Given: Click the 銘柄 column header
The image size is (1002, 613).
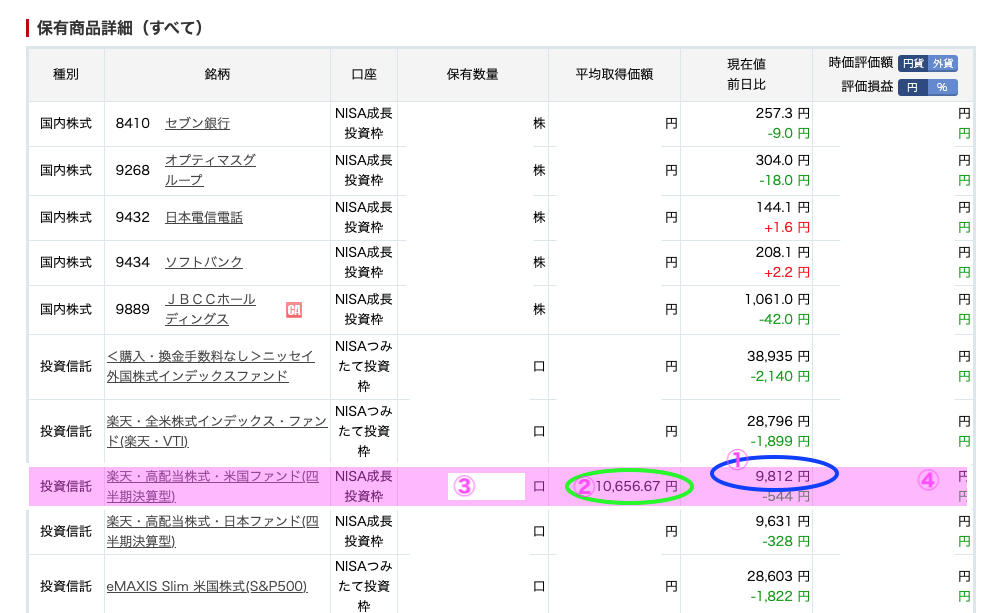Looking at the screenshot, I should pos(217,74).
